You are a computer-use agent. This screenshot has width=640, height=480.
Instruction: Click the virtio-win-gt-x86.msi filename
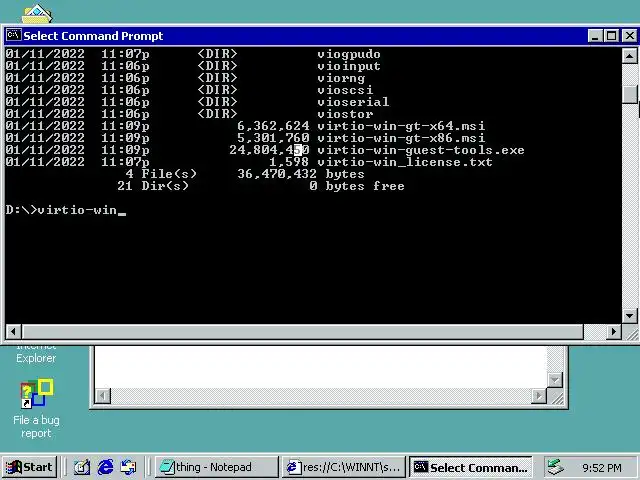tap(401, 138)
